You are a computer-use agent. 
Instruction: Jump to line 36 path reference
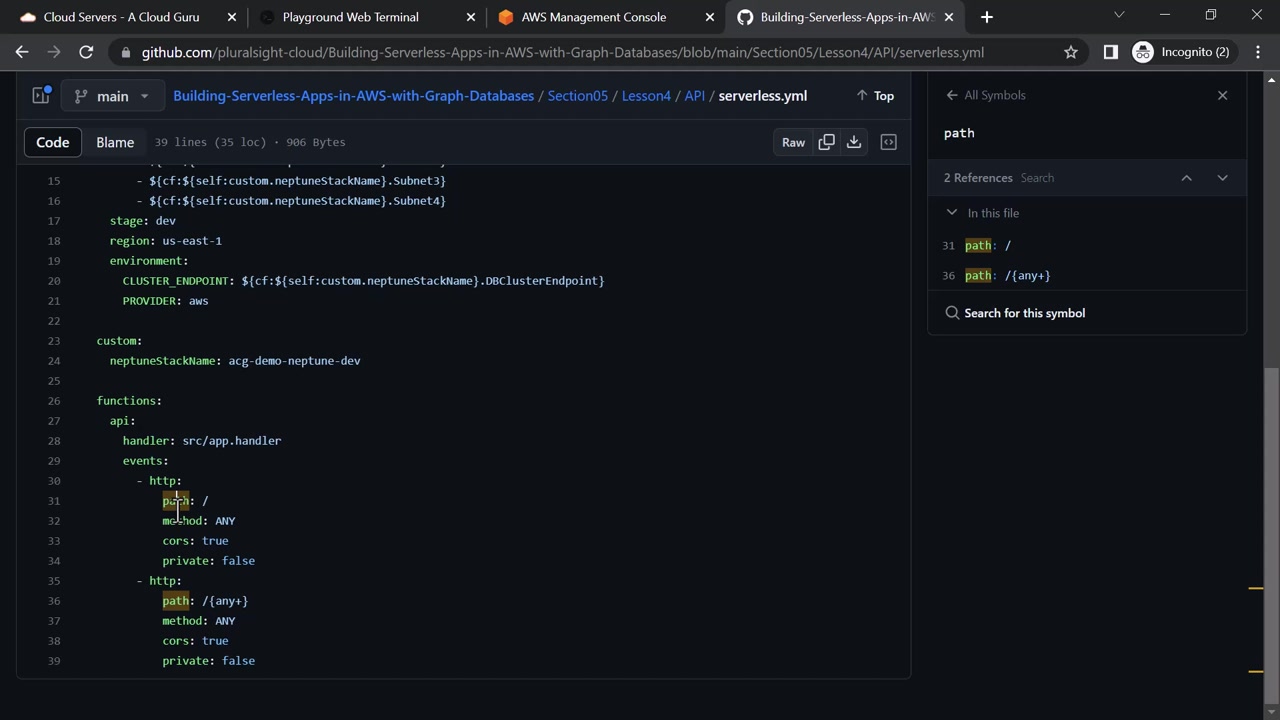(x=1007, y=275)
